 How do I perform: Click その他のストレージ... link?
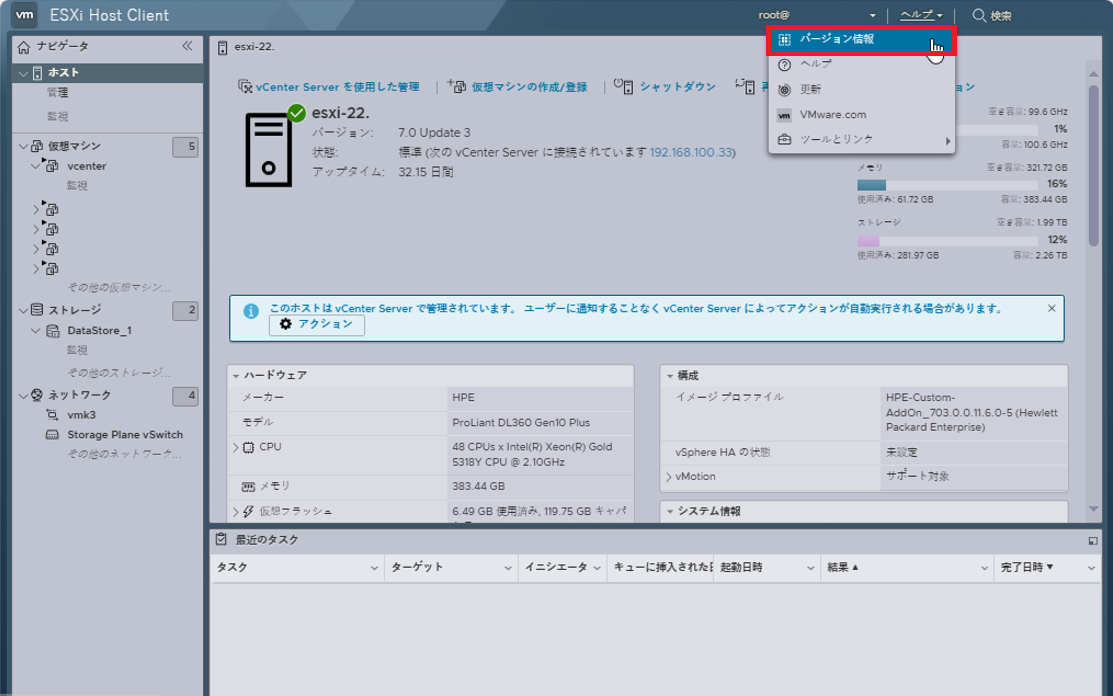tap(119, 372)
